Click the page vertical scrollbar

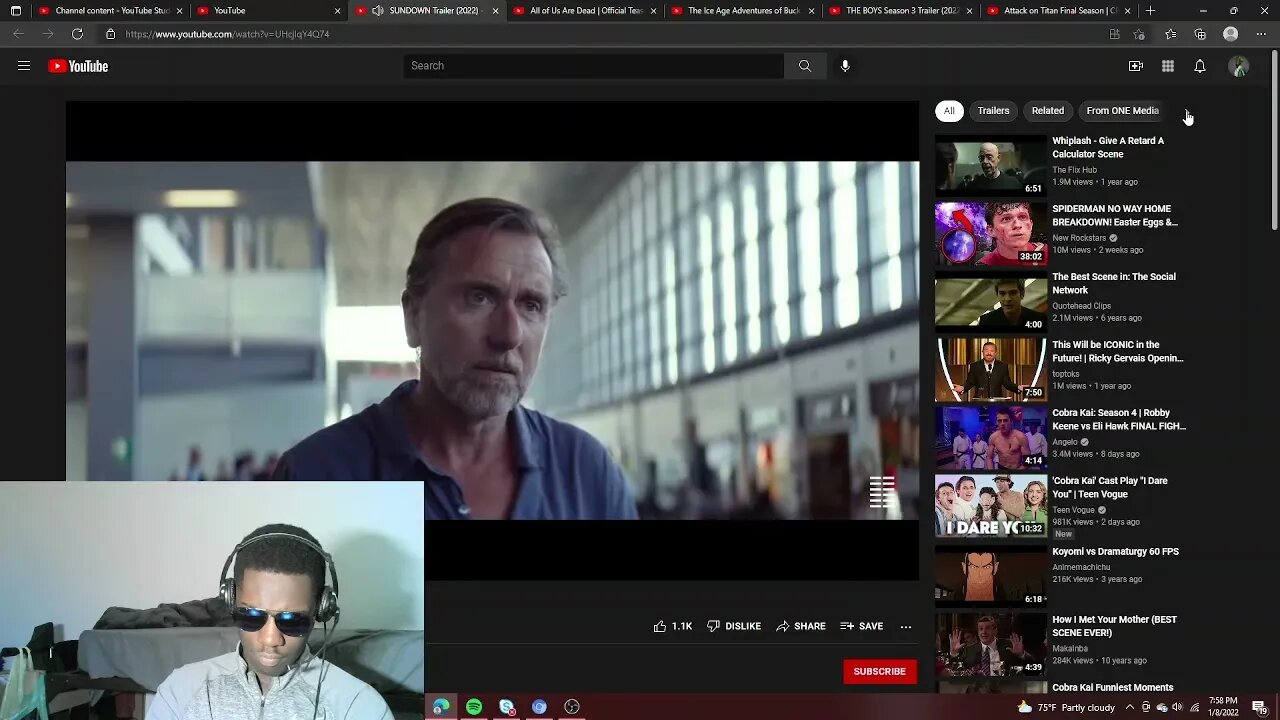(1273, 140)
